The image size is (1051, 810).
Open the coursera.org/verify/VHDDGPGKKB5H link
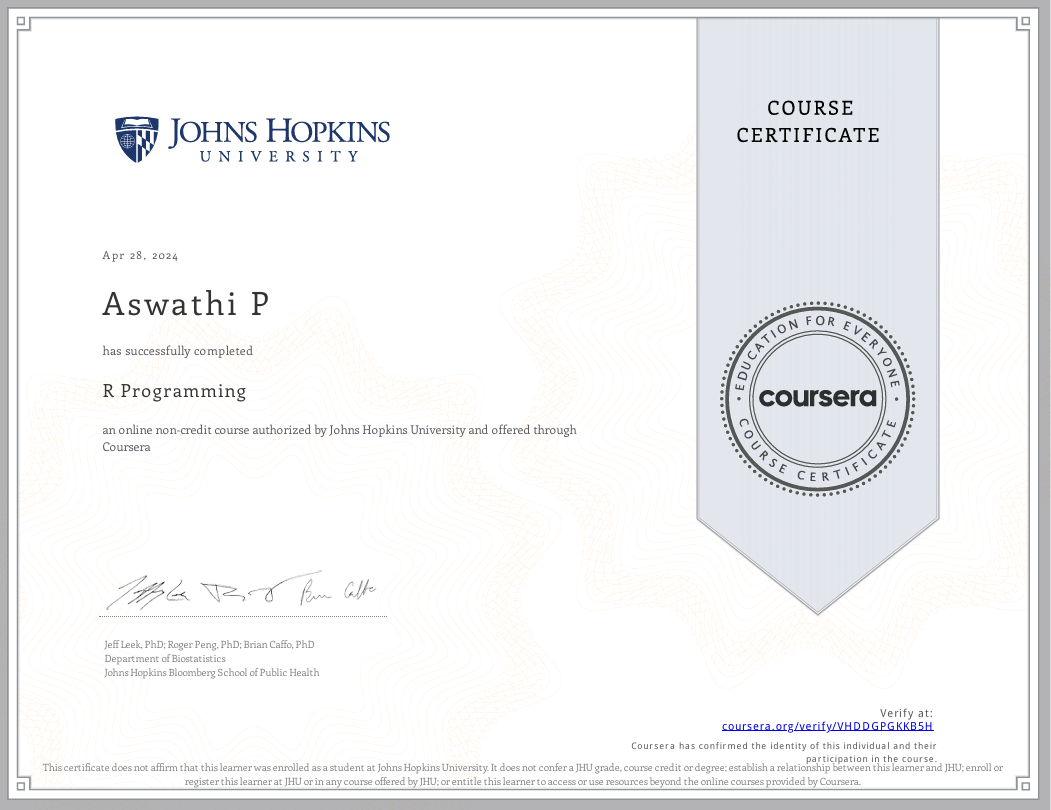[x=827, y=726]
